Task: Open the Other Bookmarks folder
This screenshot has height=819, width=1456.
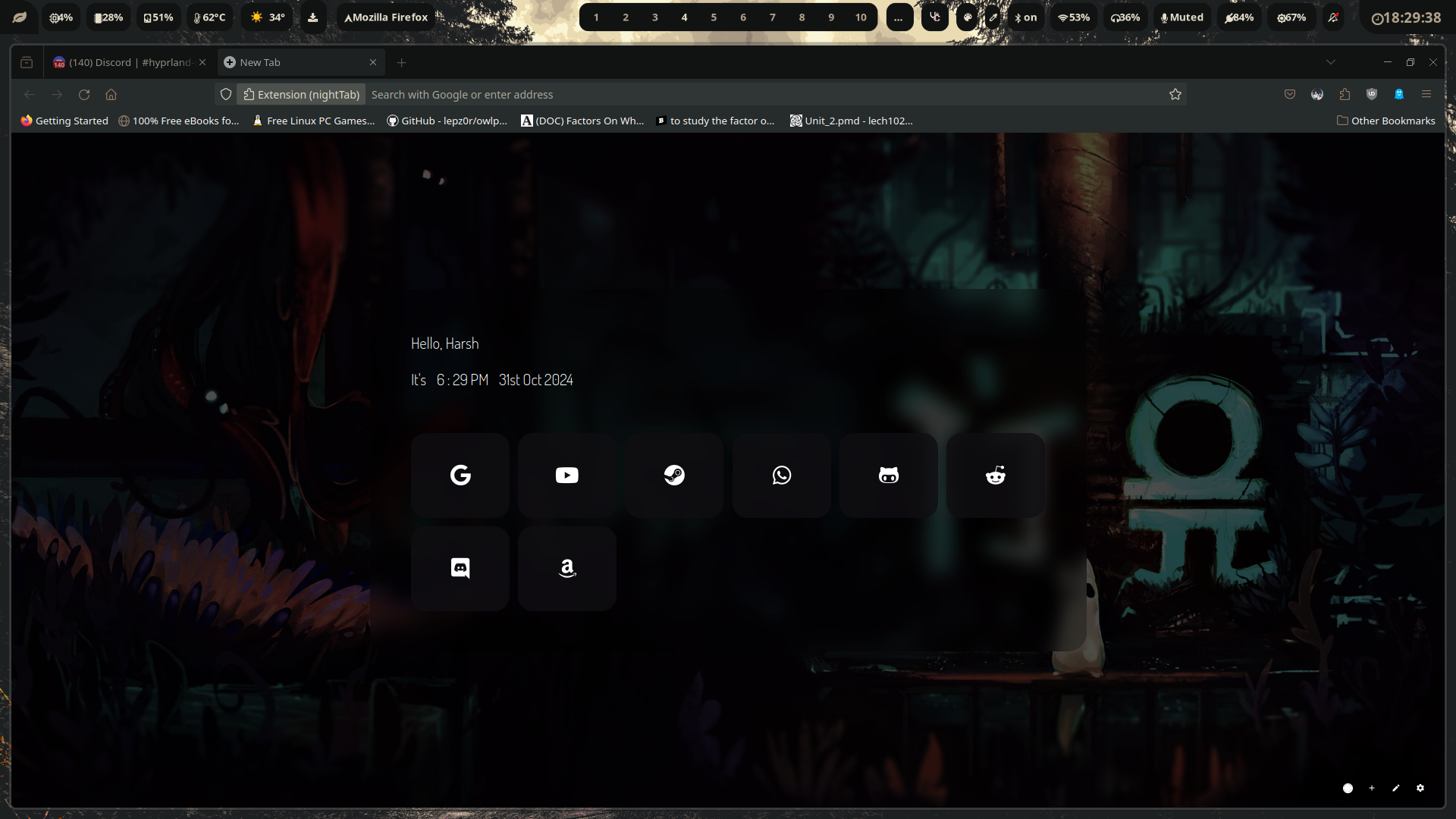Action: [1385, 121]
